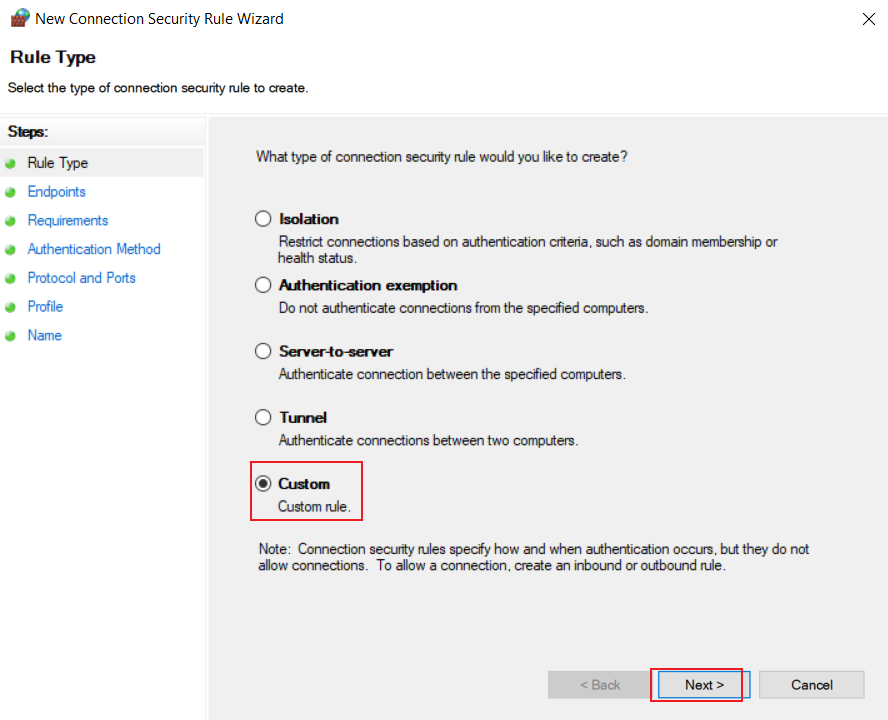This screenshot has width=888, height=720.
Task: Click green bullet beside Authentication Method step
Action: [10, 250]
